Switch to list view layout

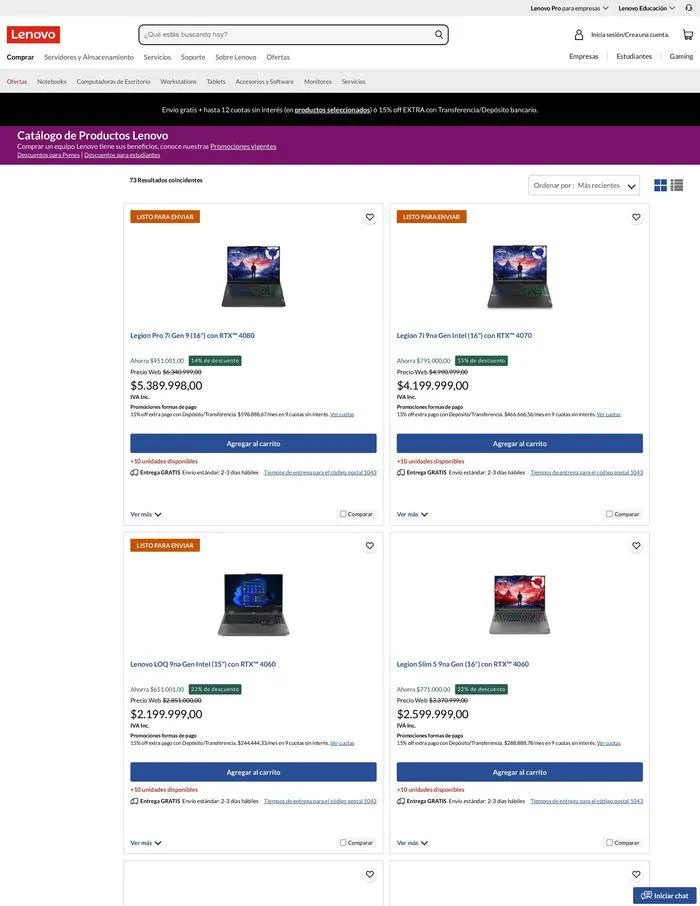click(677, 185)
